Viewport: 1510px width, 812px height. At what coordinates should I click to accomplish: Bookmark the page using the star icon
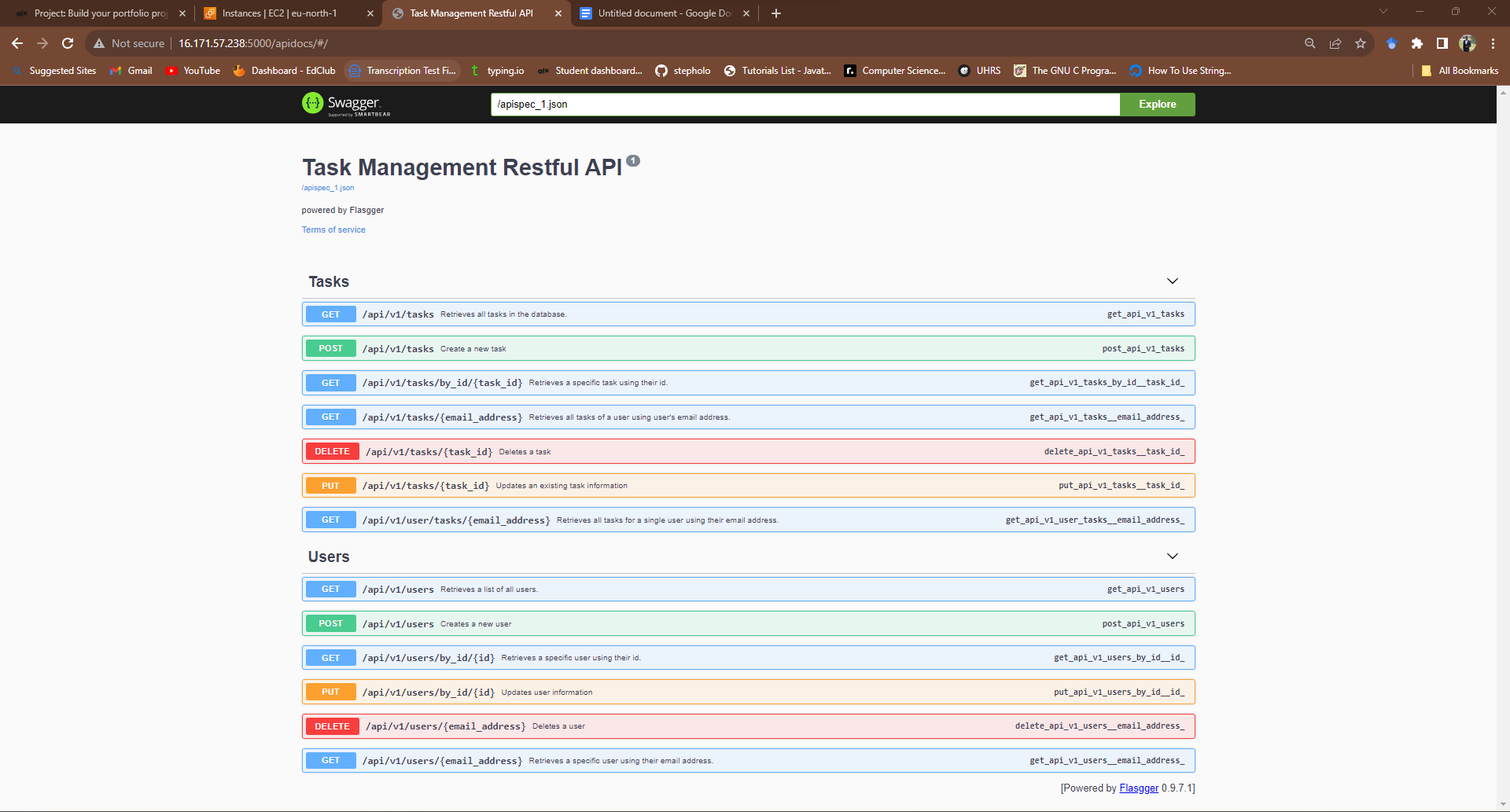pos(1361,43)
